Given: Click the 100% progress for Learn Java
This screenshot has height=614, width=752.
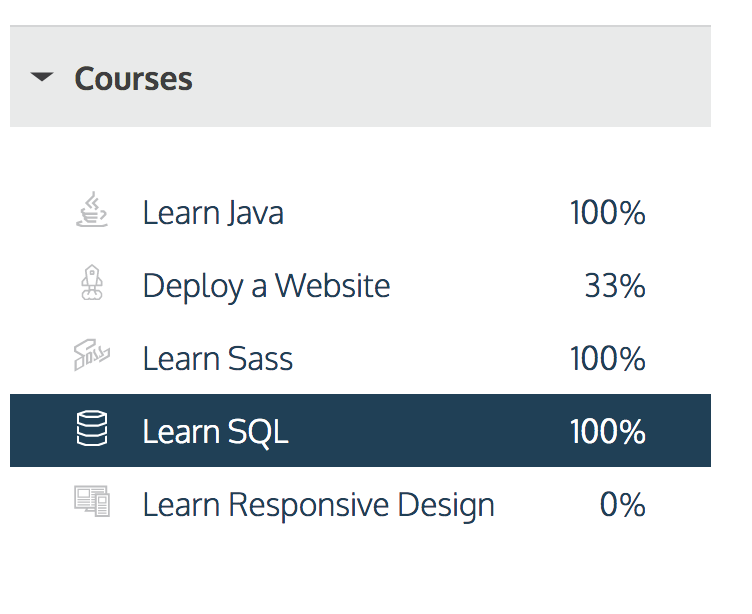Looking at the screenshot, I should [607, 213].
